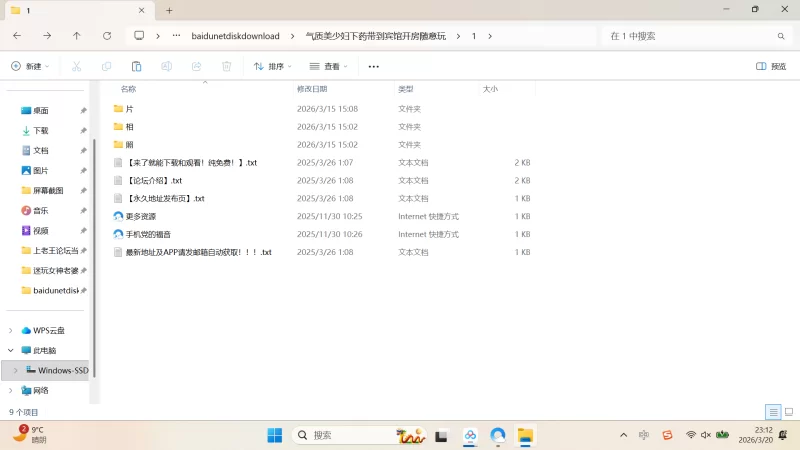Open the Windows Start menu

274,435
